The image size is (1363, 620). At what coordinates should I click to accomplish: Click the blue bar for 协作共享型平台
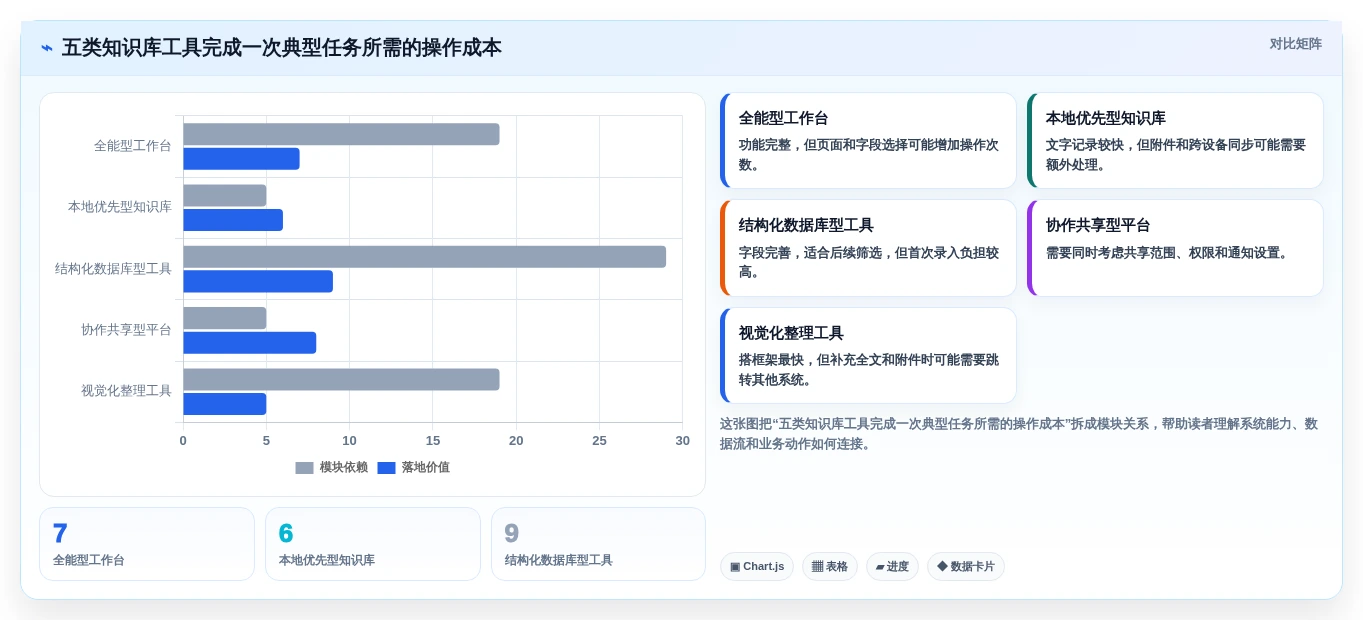[250, 343]
